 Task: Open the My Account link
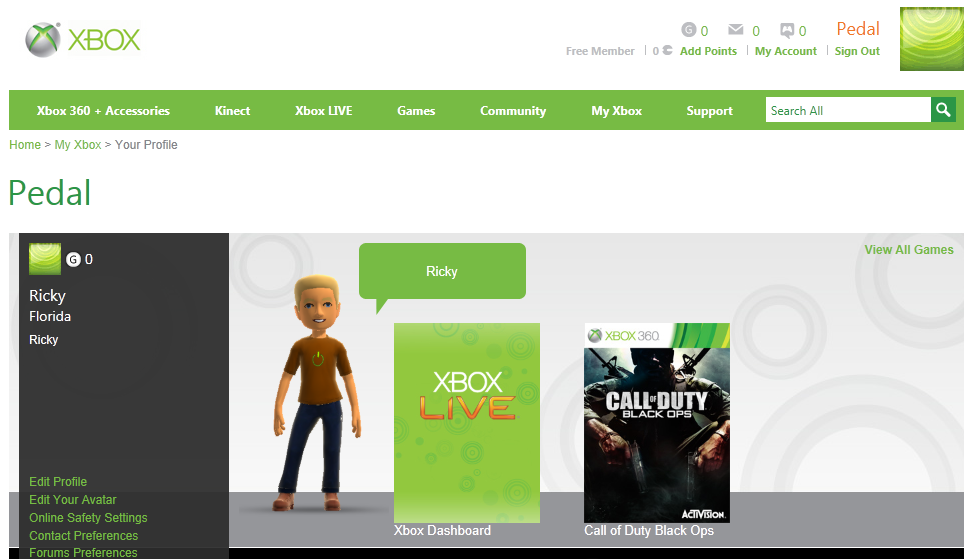click(786, 51)
